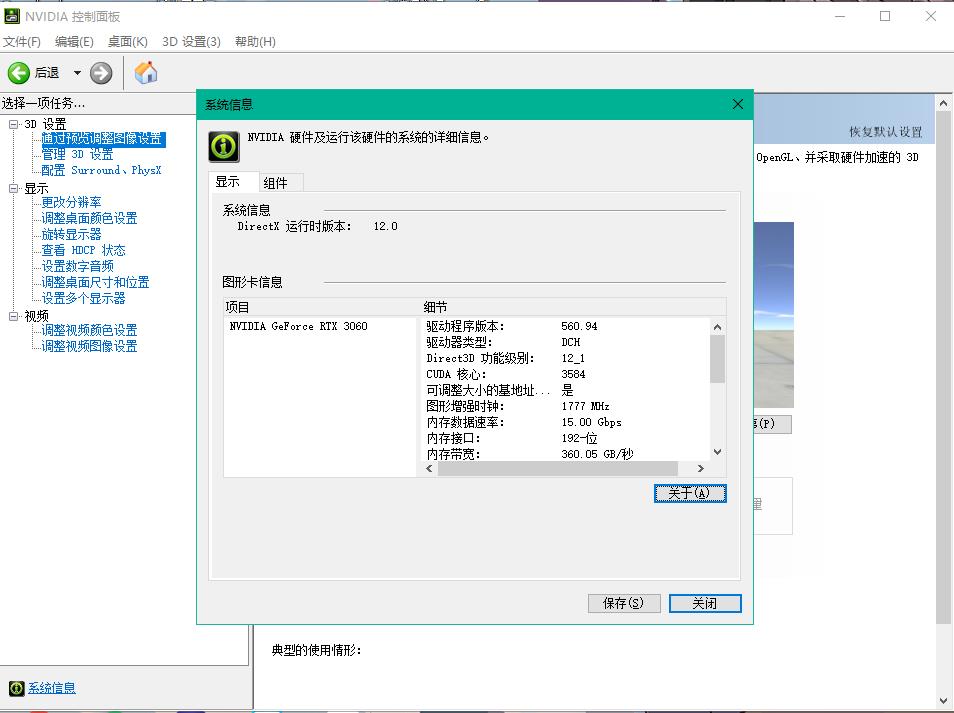Select 调整桌面尺寸和位置 tree item
Viewport: 954px width, 713px height.
[x=95, y=282]
